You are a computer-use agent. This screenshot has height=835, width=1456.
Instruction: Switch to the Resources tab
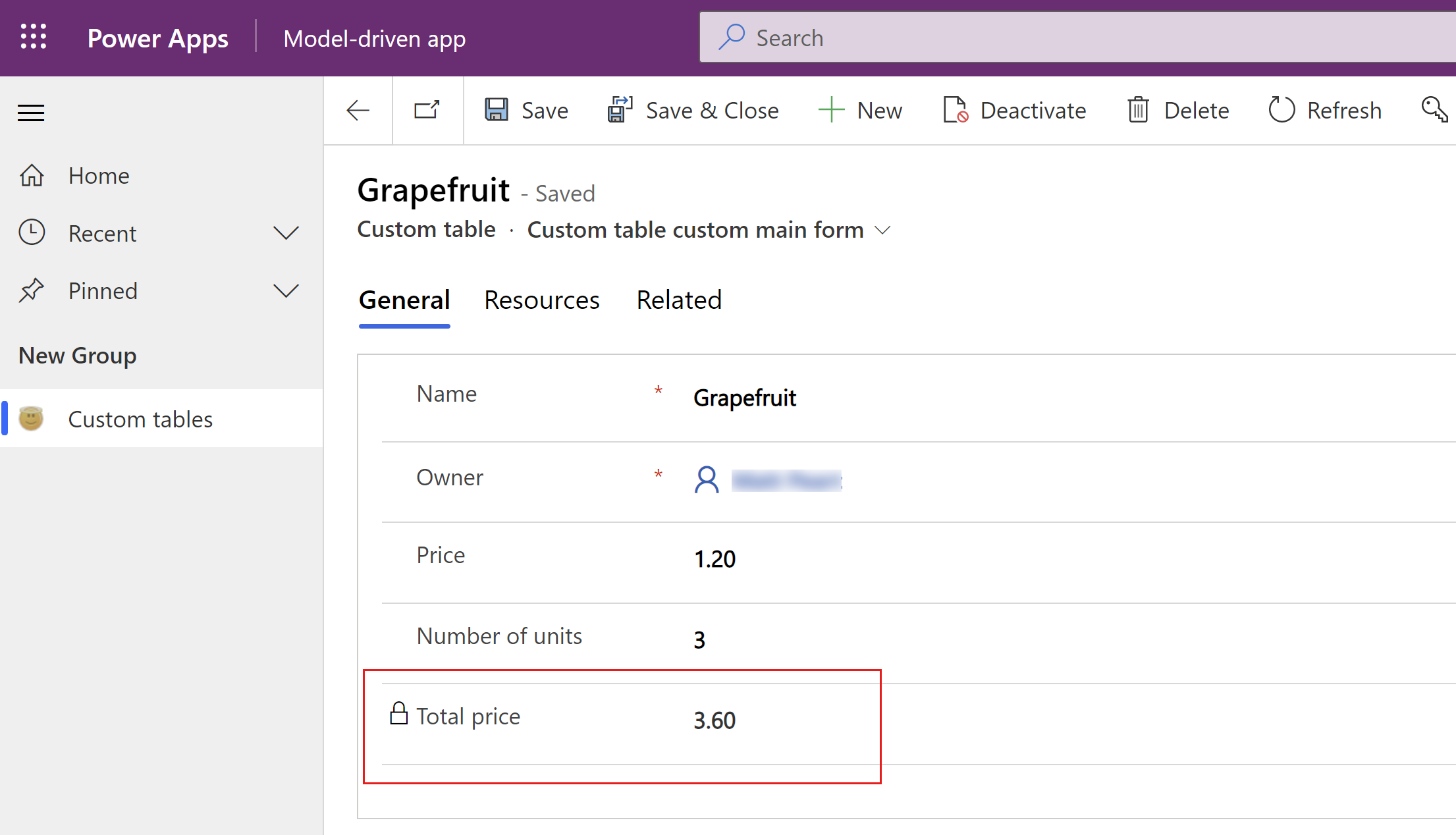pos(541,299)
